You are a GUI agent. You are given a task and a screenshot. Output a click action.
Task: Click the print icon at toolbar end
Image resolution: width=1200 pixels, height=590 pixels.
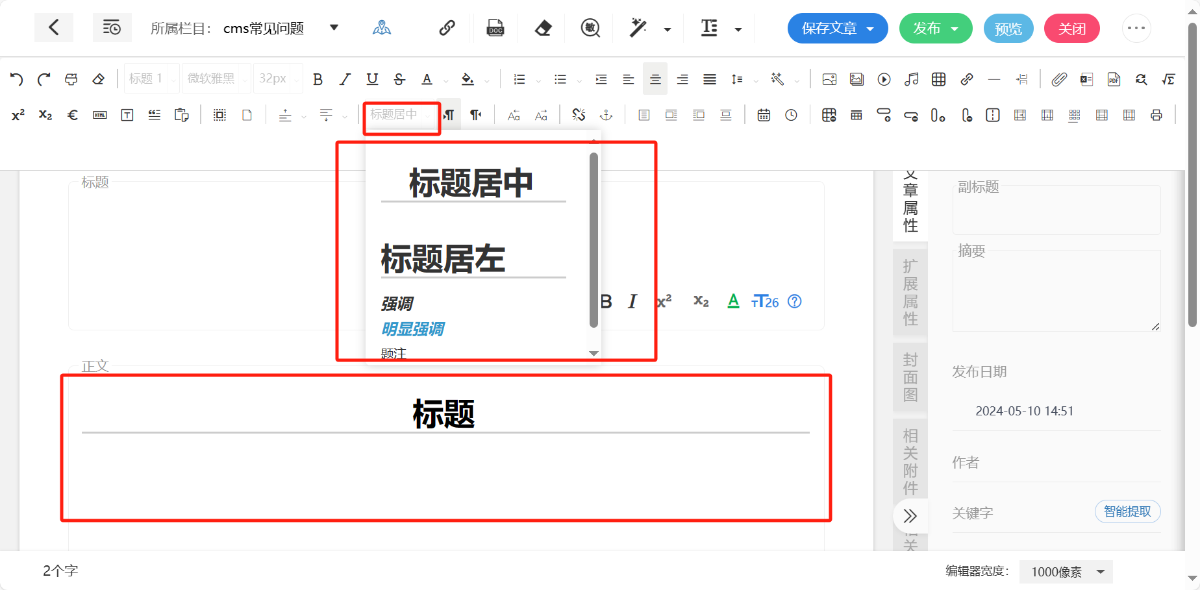click(1157, 115)
